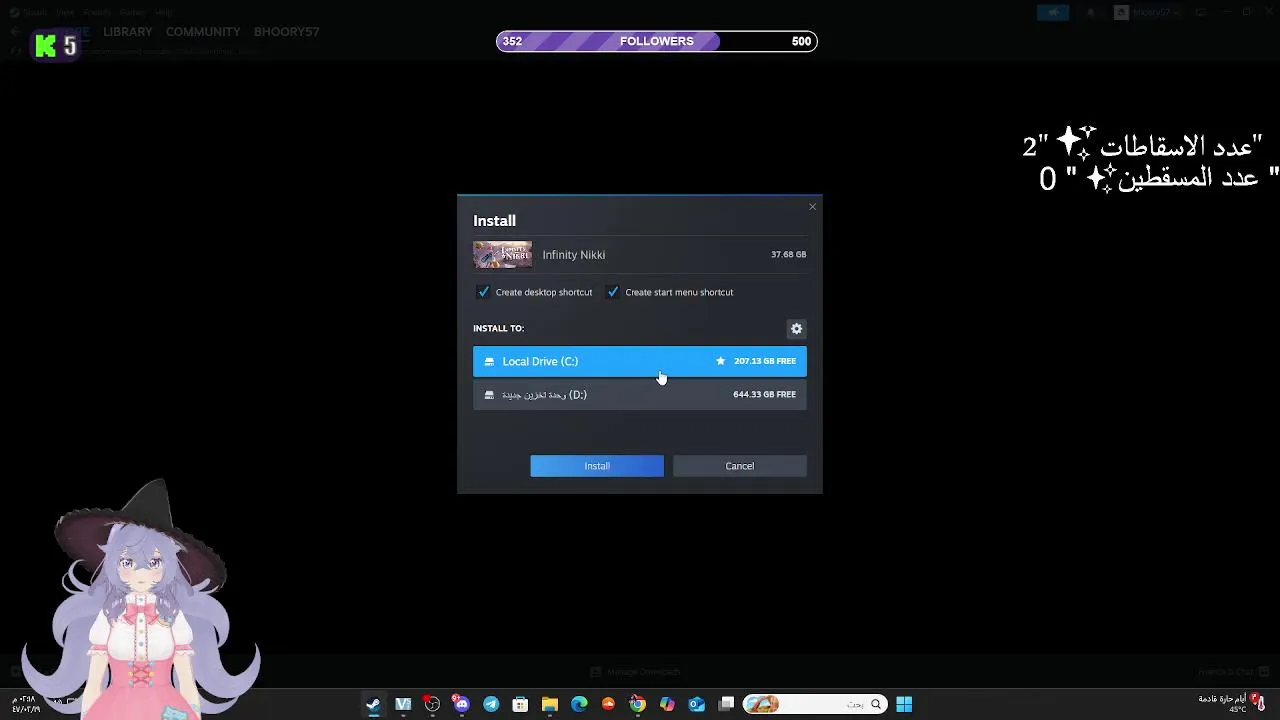Open the Steam menu in menu bar
The height and width of the screenshot is (720, 1280).
coord(35,12)
